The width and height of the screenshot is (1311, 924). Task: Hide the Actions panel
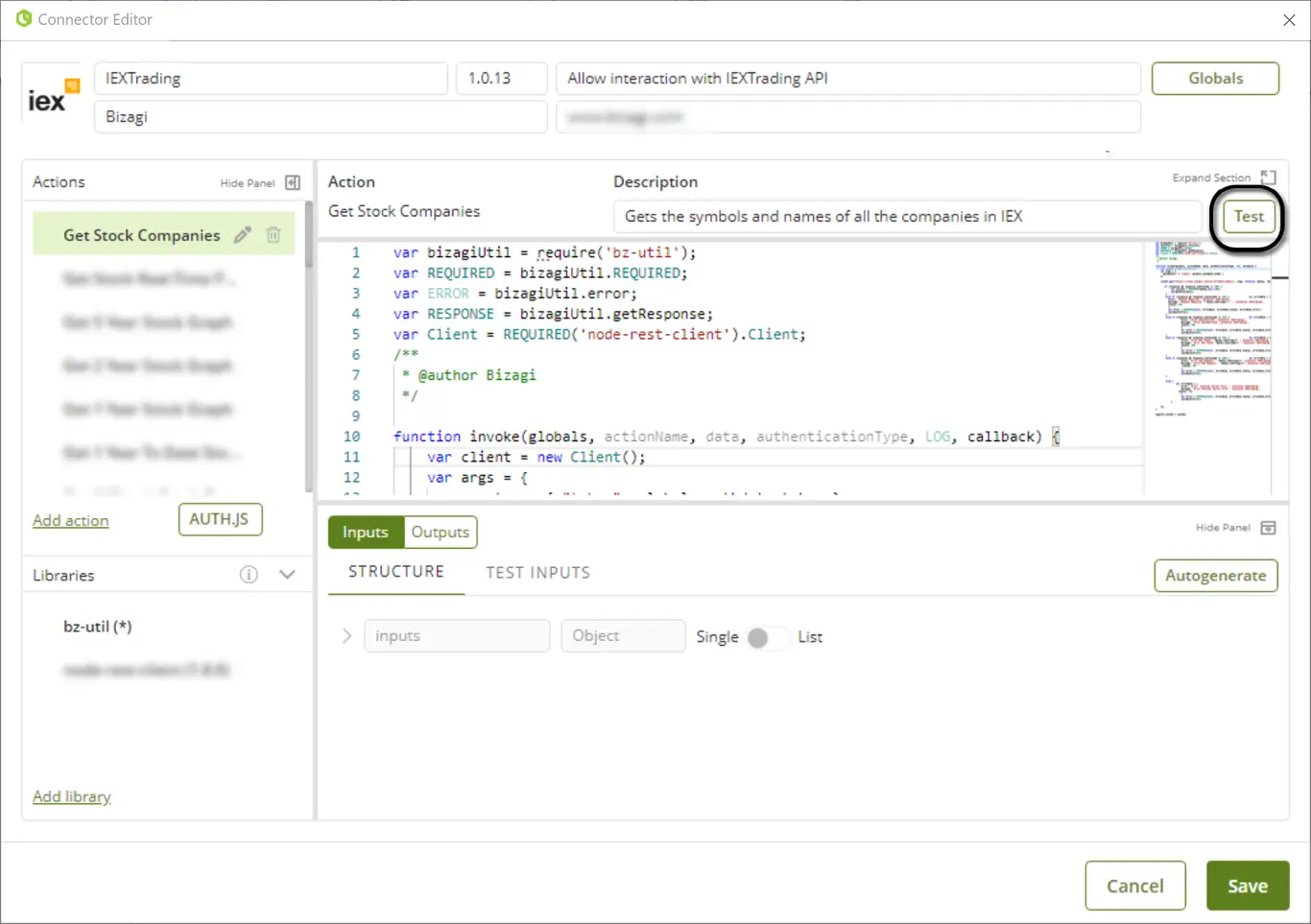point(293,182)
